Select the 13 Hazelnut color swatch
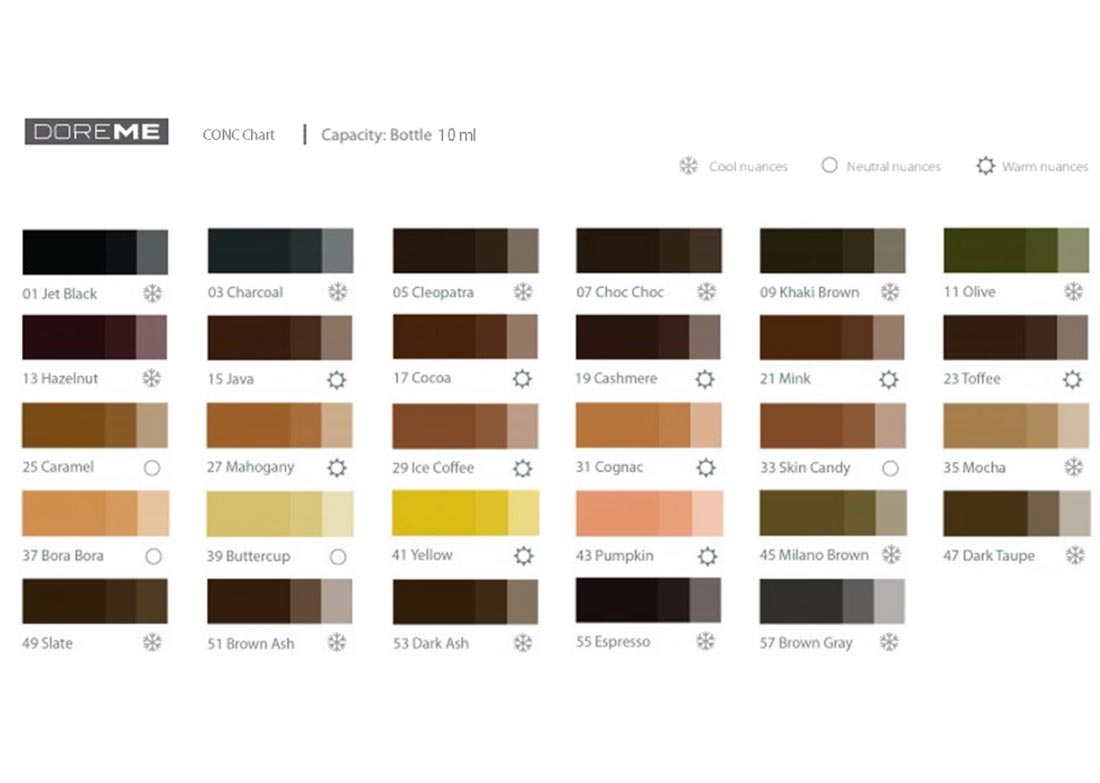 click(x=95, y=337)
